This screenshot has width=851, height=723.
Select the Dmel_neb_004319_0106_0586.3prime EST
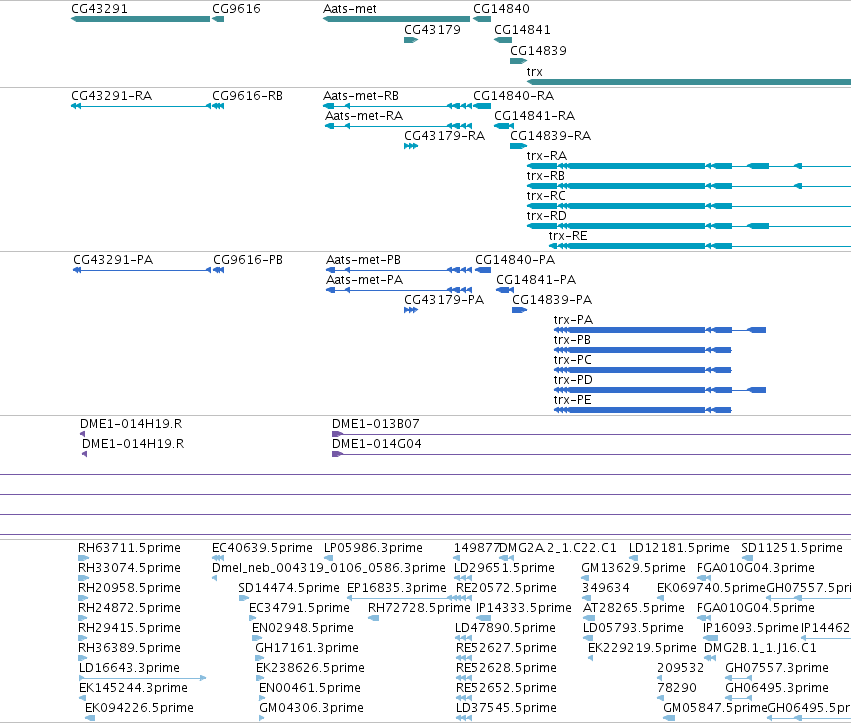point(214,578)
